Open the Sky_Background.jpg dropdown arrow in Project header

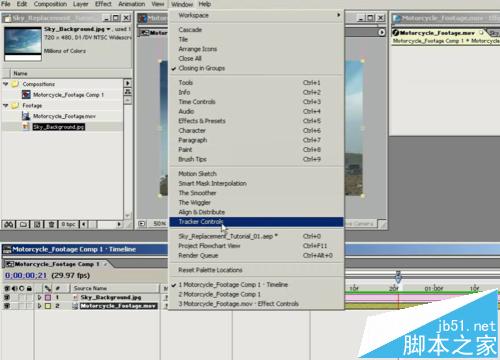(108, 29)
